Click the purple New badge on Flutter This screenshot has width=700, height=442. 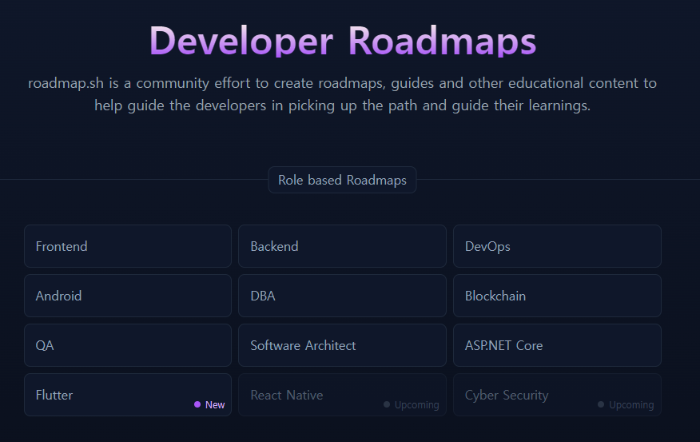pos(209,404)
